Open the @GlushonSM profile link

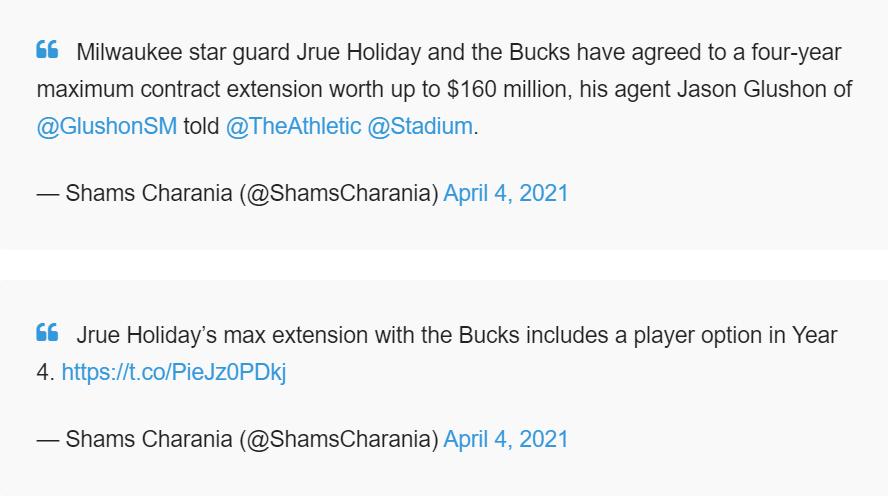click(x=106, y=126)
